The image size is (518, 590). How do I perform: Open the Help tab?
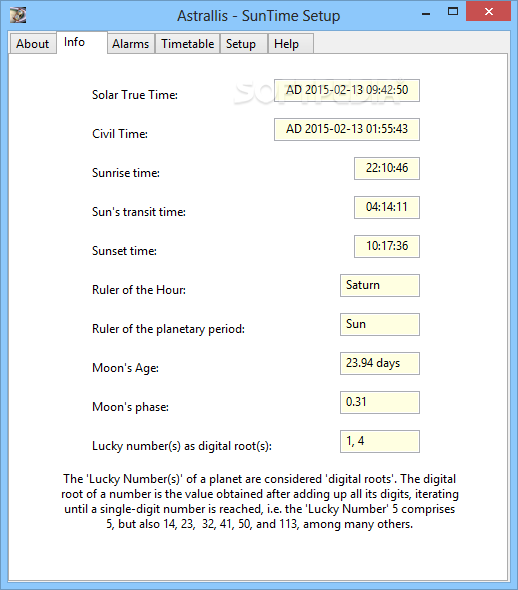(x=290, y=44)
